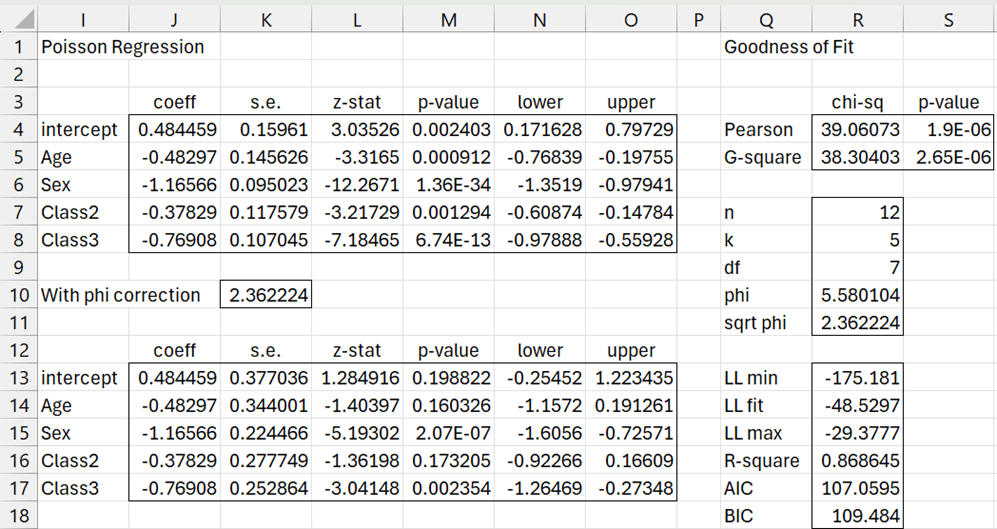997x529 pixels.
Task: Select the phi value 5.580104
Action: coord(858,295)
